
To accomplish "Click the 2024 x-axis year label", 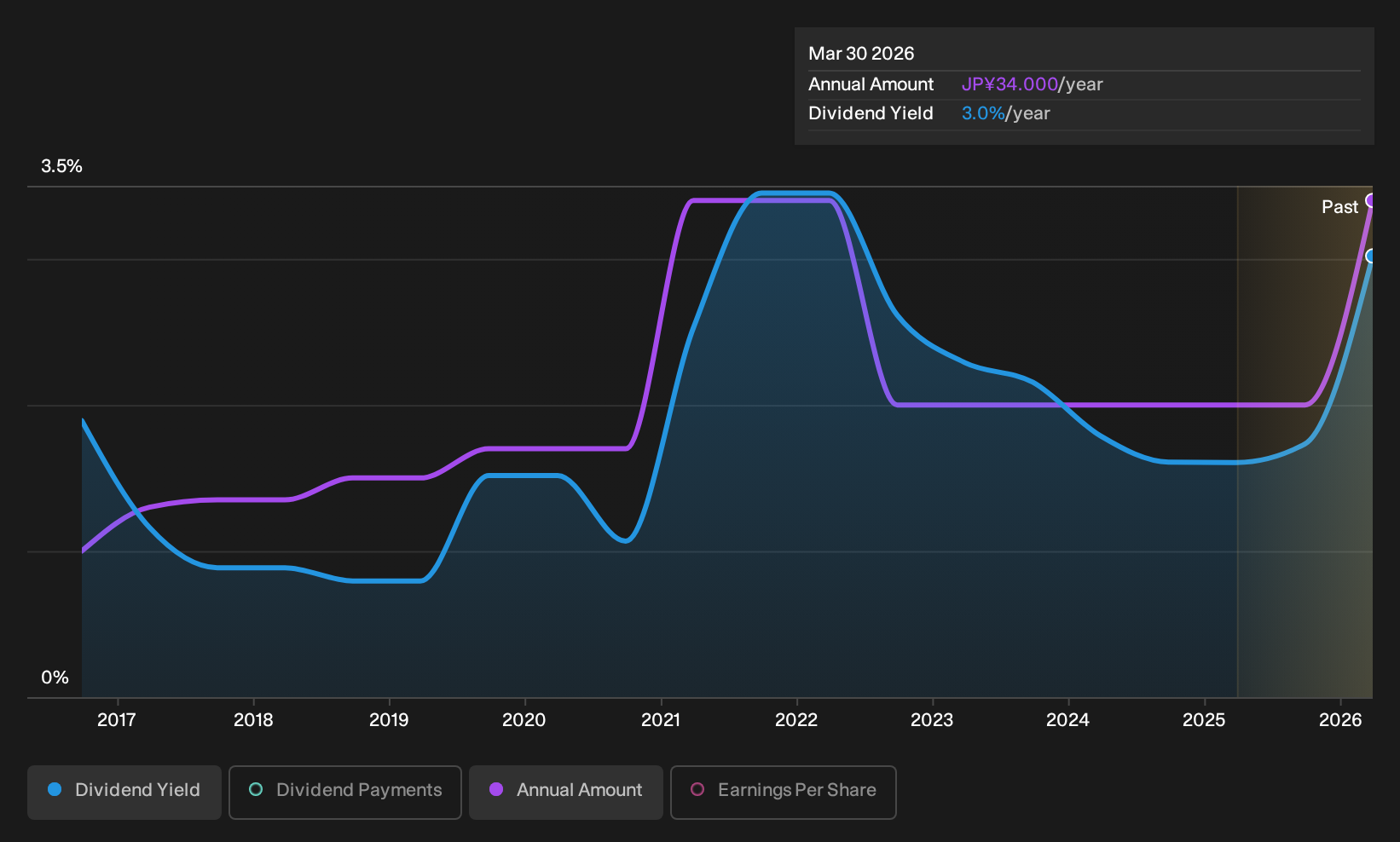I will click(x=1067, y=720).
